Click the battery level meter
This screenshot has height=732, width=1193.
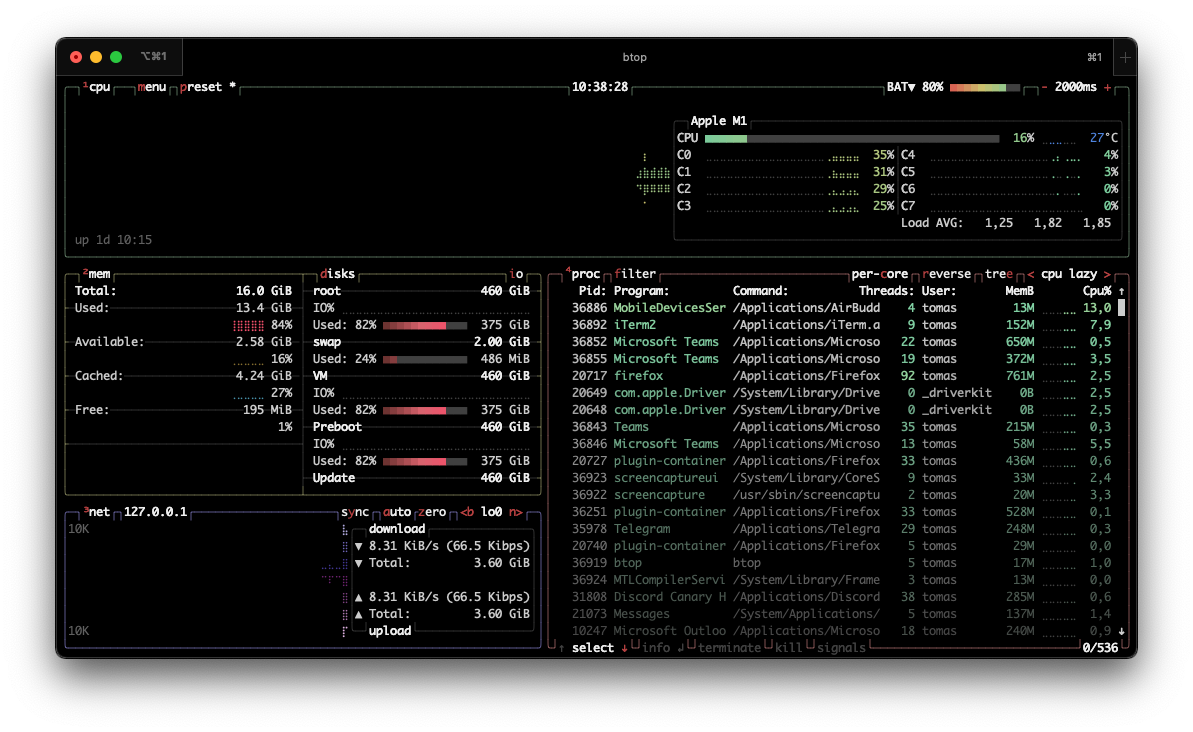[x=984, y=87]
